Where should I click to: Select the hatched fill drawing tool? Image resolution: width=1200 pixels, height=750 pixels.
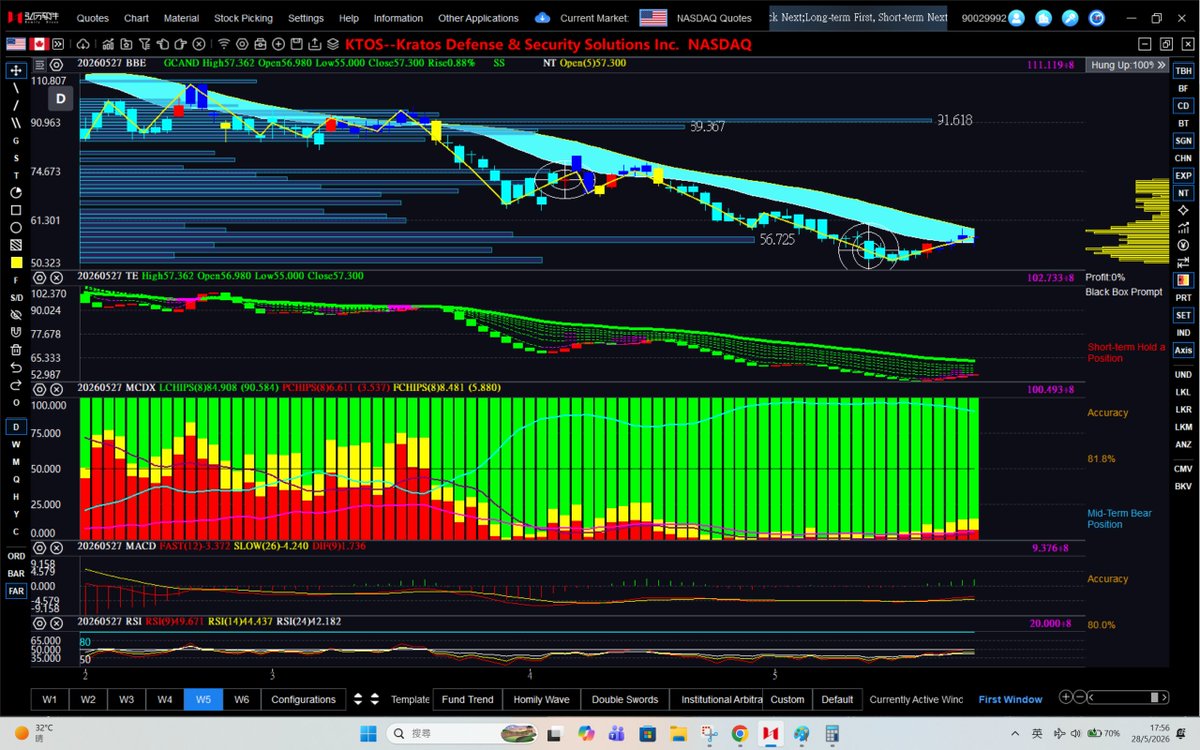tap(16, 245)
